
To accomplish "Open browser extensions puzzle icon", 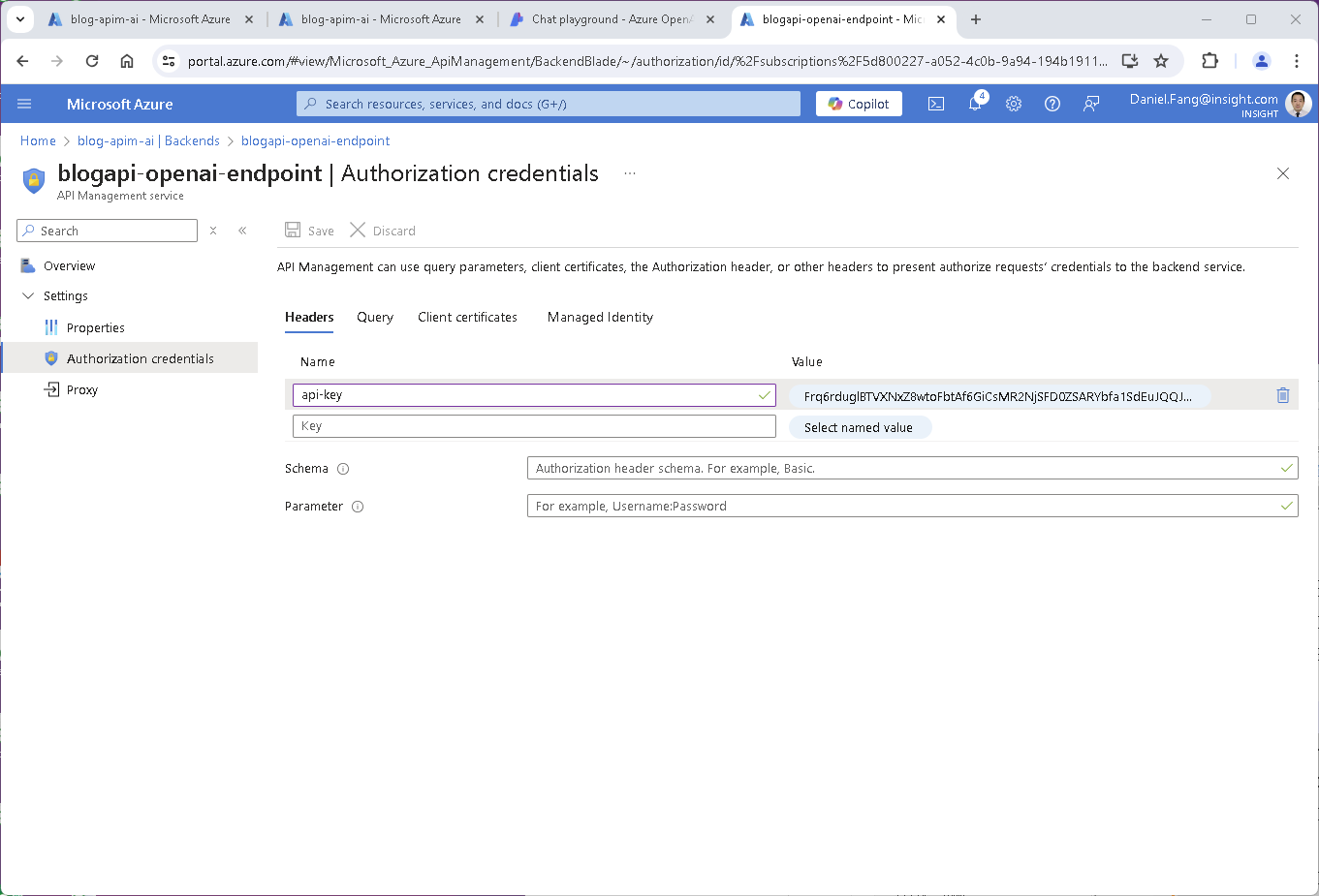I will (1209, 61).
